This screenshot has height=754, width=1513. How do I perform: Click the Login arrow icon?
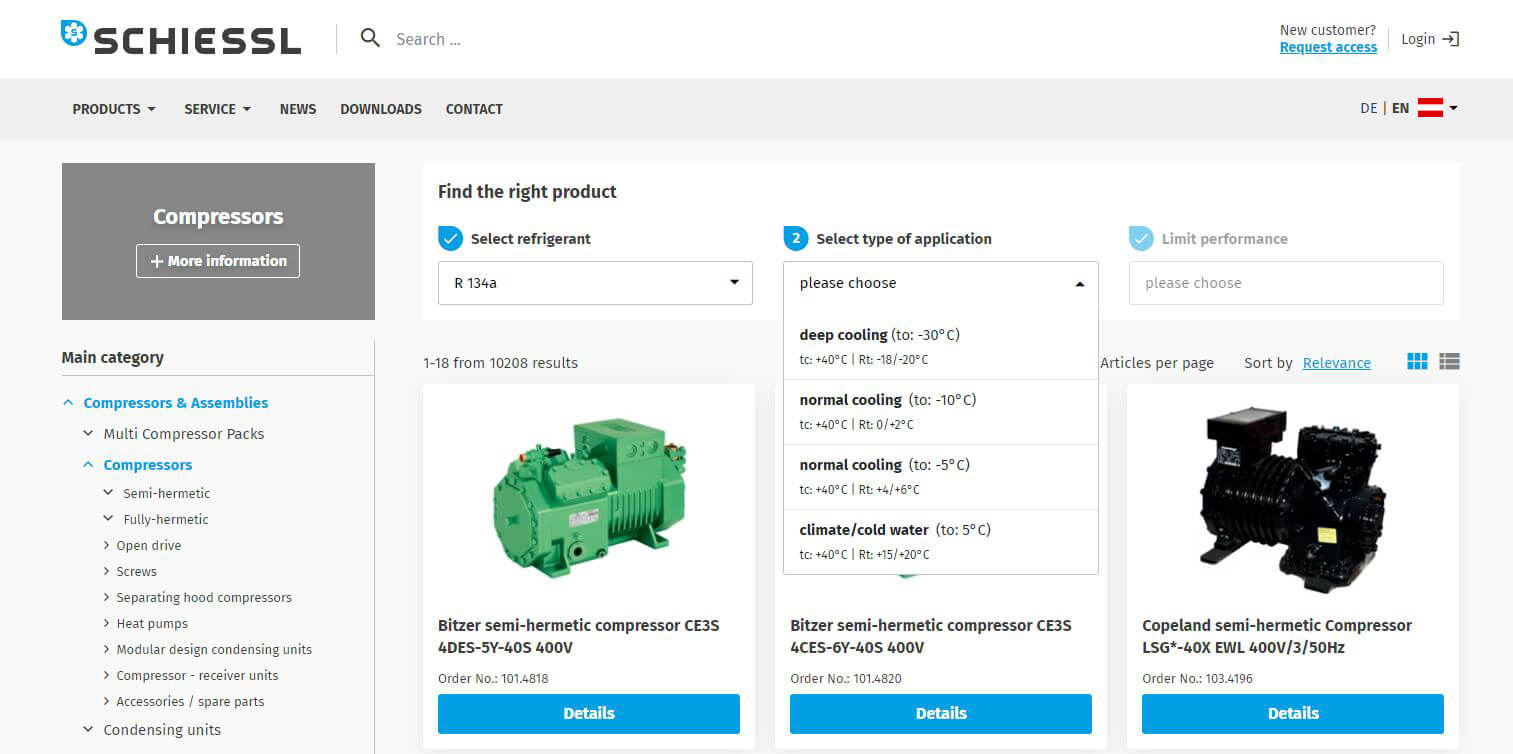pyautogui.click(x=1451, y=39)
